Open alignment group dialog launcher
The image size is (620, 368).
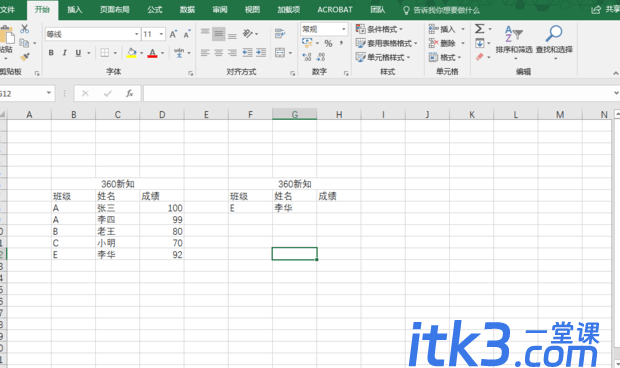tap(293, 73)
